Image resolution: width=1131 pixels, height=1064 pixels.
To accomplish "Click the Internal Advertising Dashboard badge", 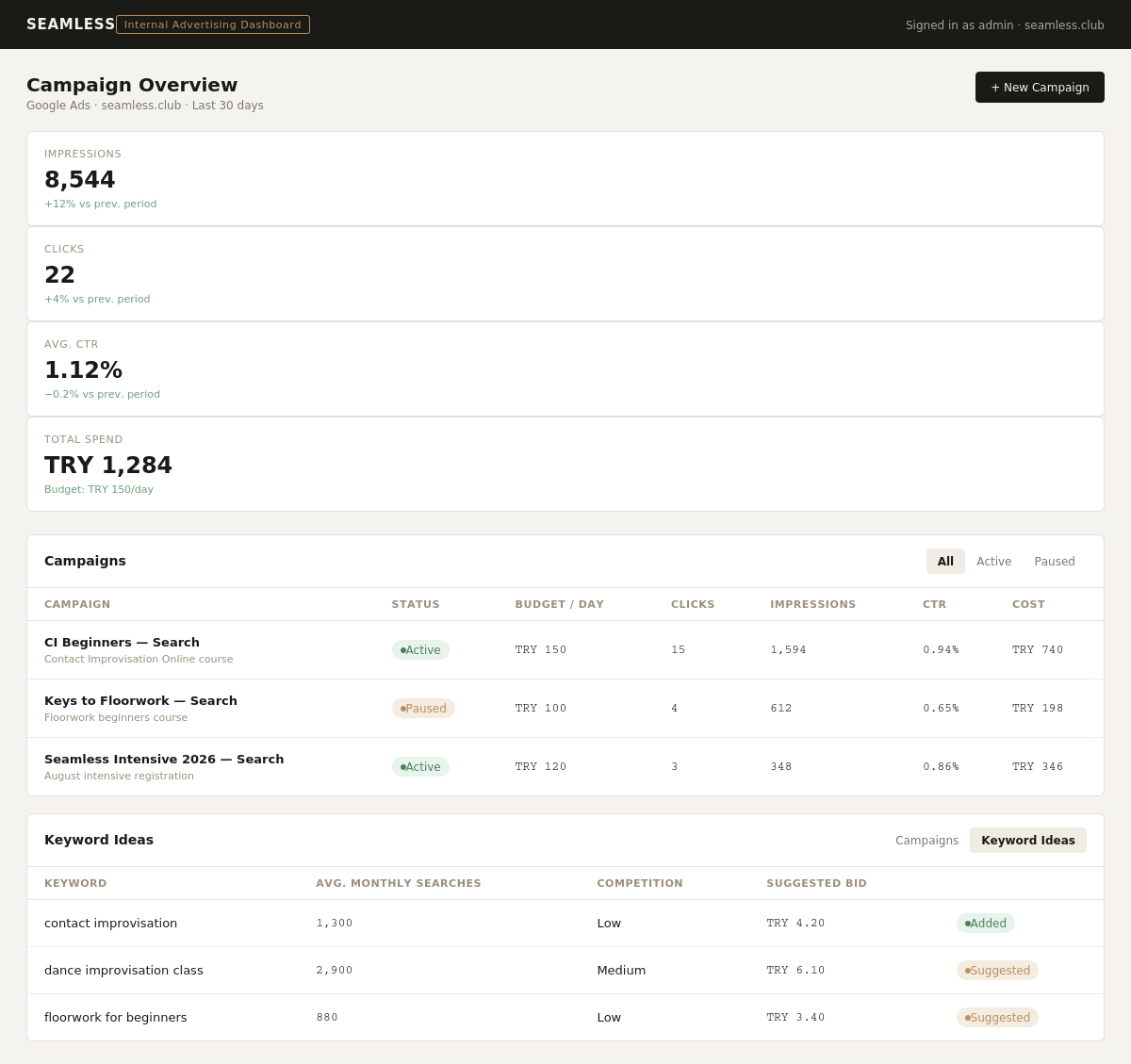I will (213, 25).
